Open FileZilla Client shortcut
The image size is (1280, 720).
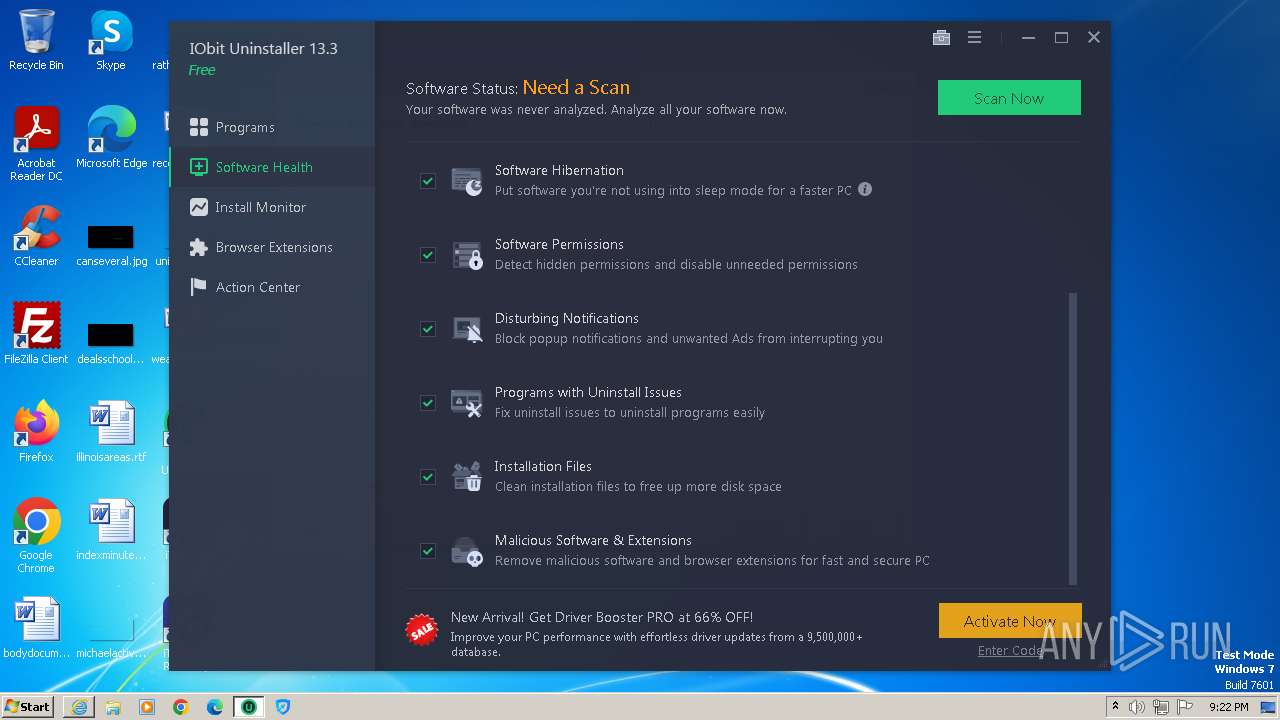(x=36, y=333)
